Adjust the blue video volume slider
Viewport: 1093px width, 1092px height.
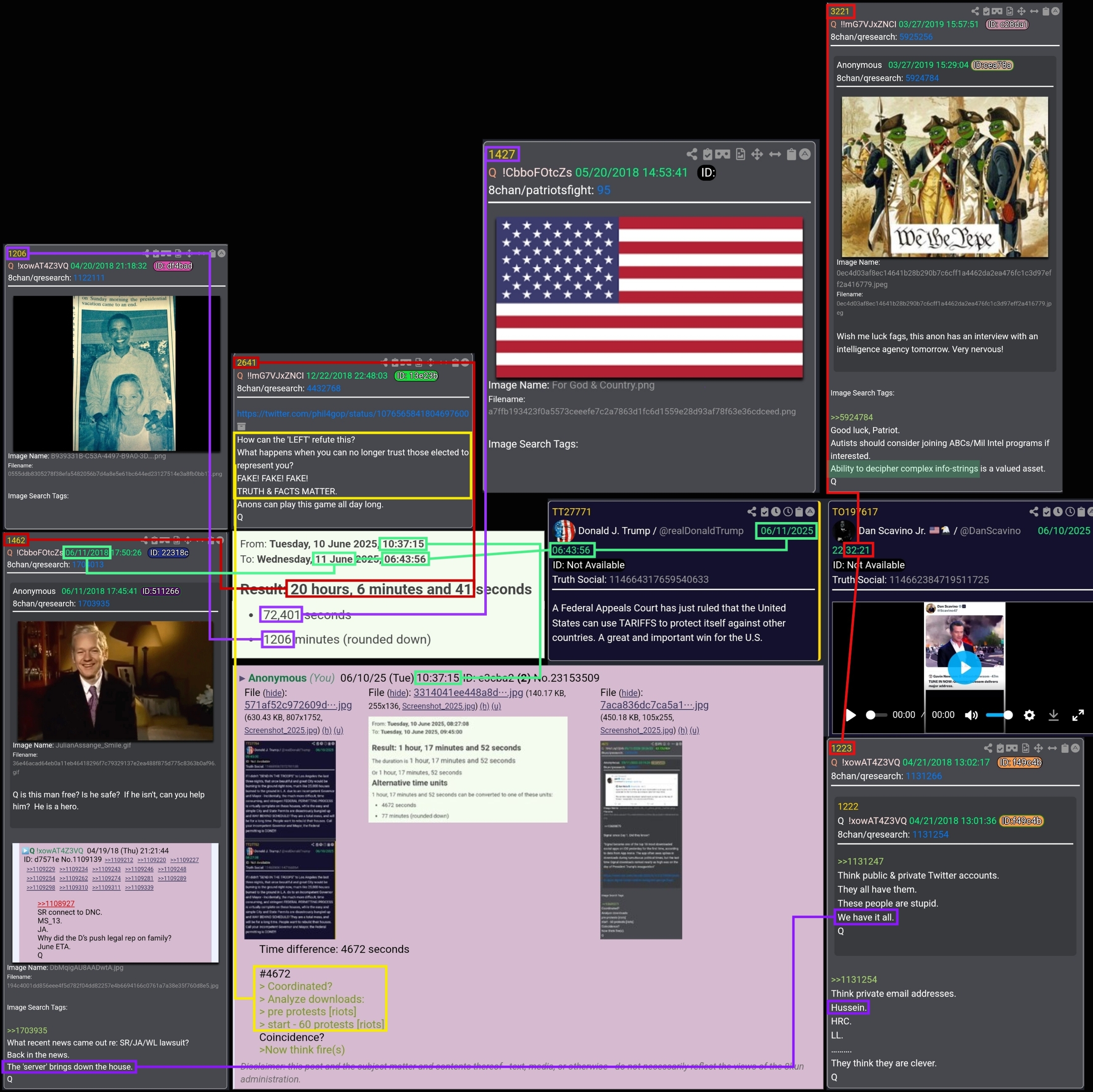[x=999, y=715]
